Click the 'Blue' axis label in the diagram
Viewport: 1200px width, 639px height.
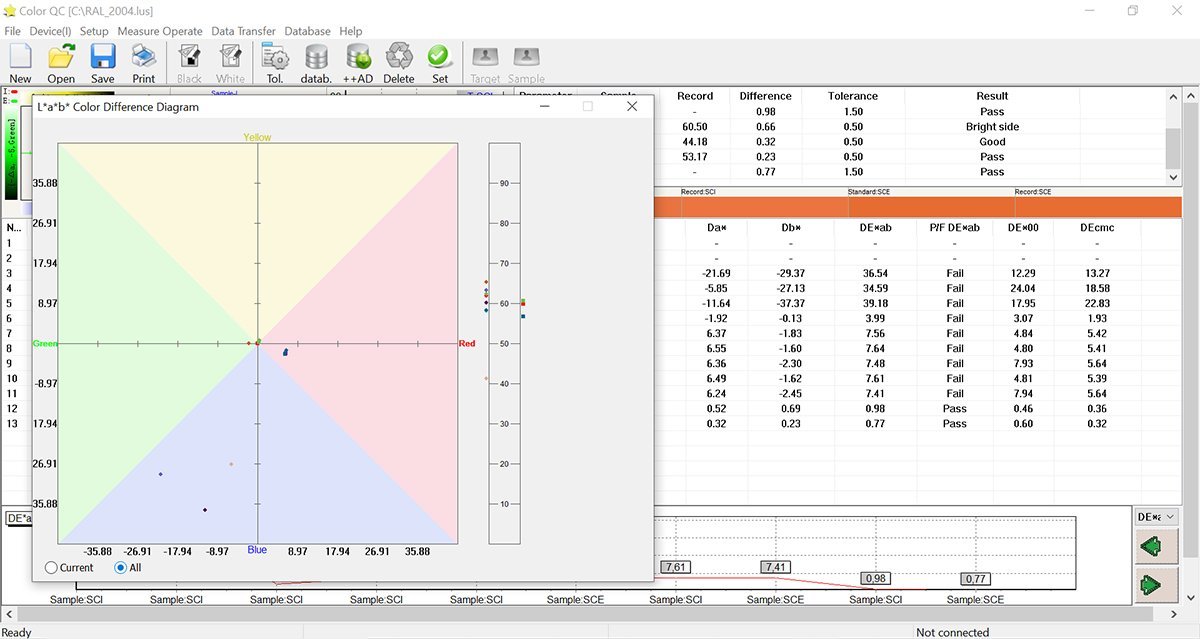pos(257,550)
